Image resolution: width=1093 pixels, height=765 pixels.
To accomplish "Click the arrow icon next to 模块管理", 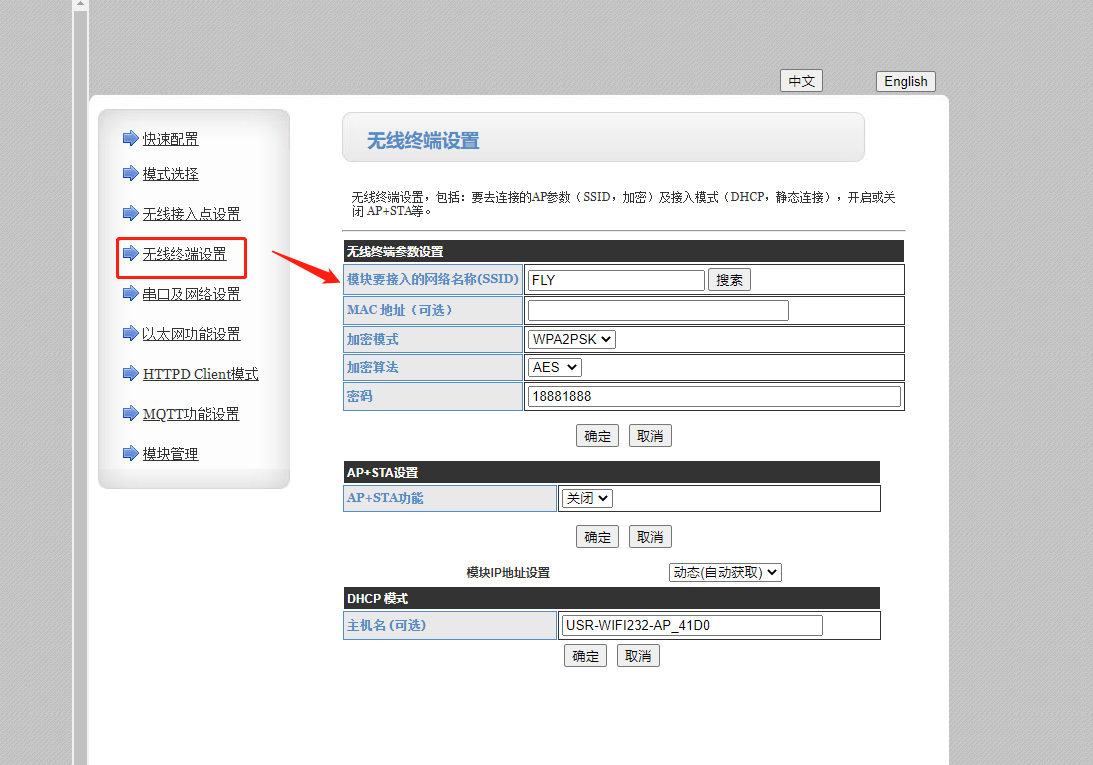I will [130, 454].
